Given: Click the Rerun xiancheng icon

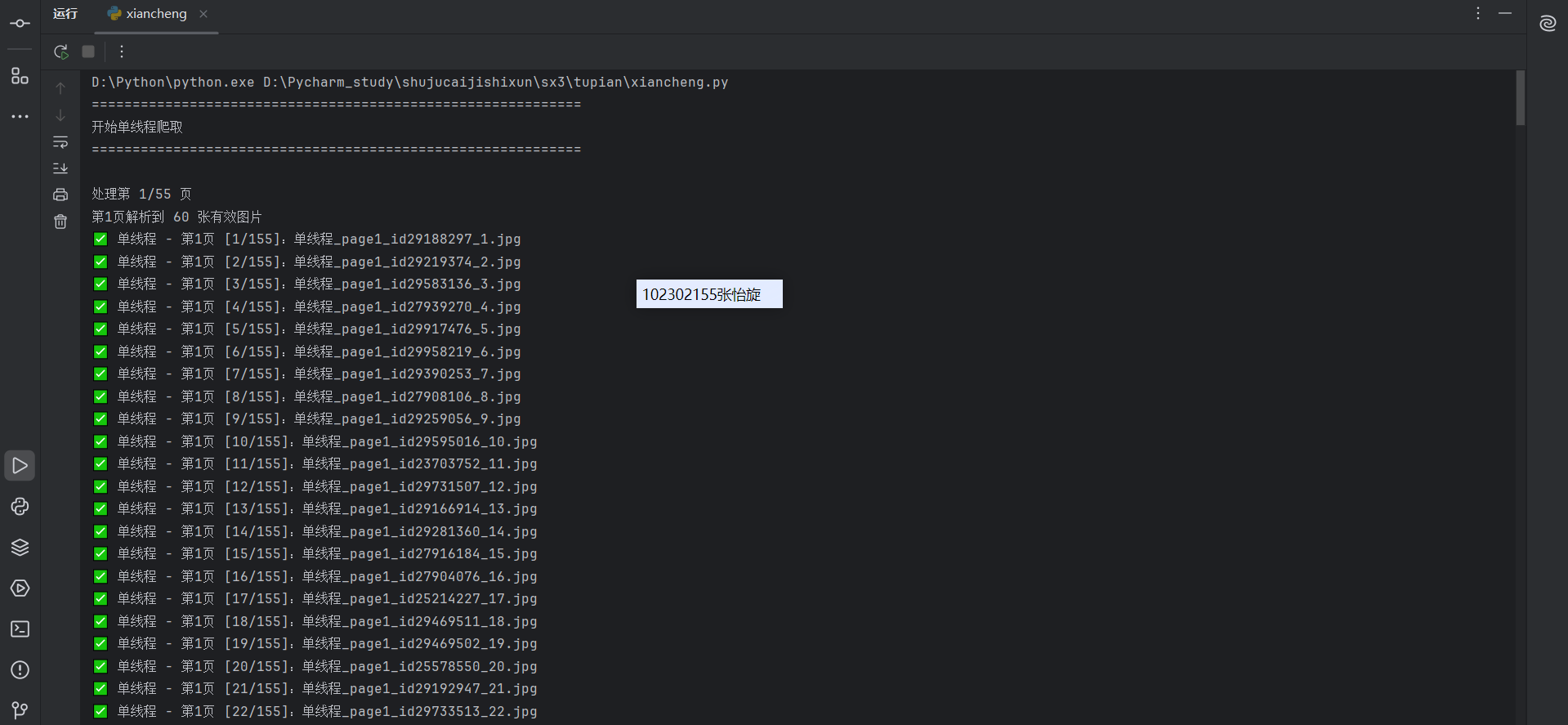Looking at the screenshot, I should (60, 51).
